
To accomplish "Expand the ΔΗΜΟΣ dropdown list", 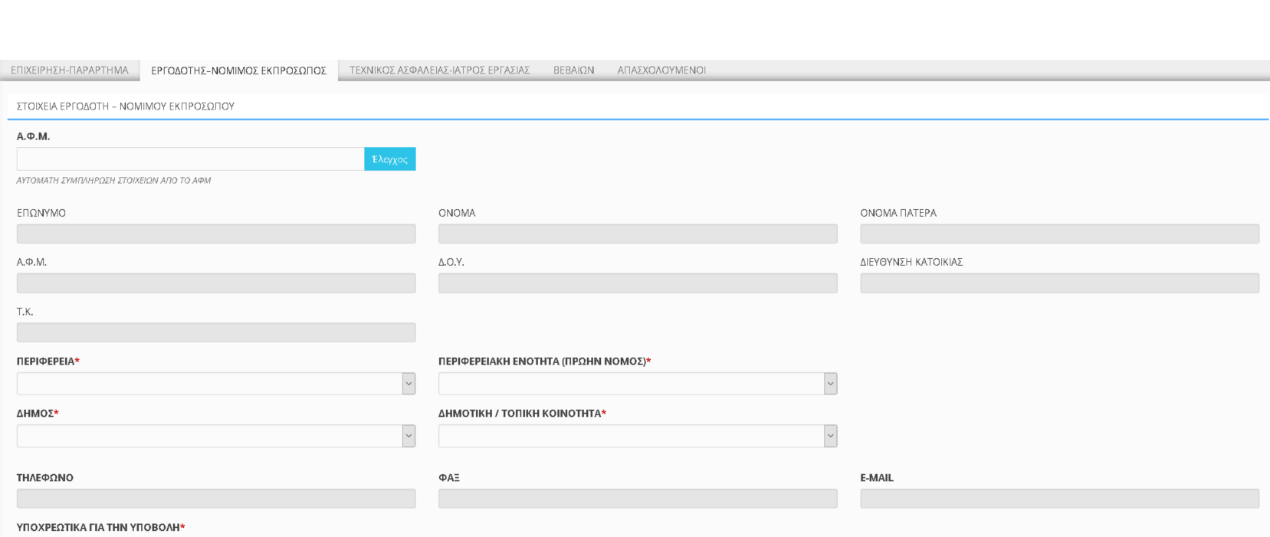I will [x=216, y=436].
